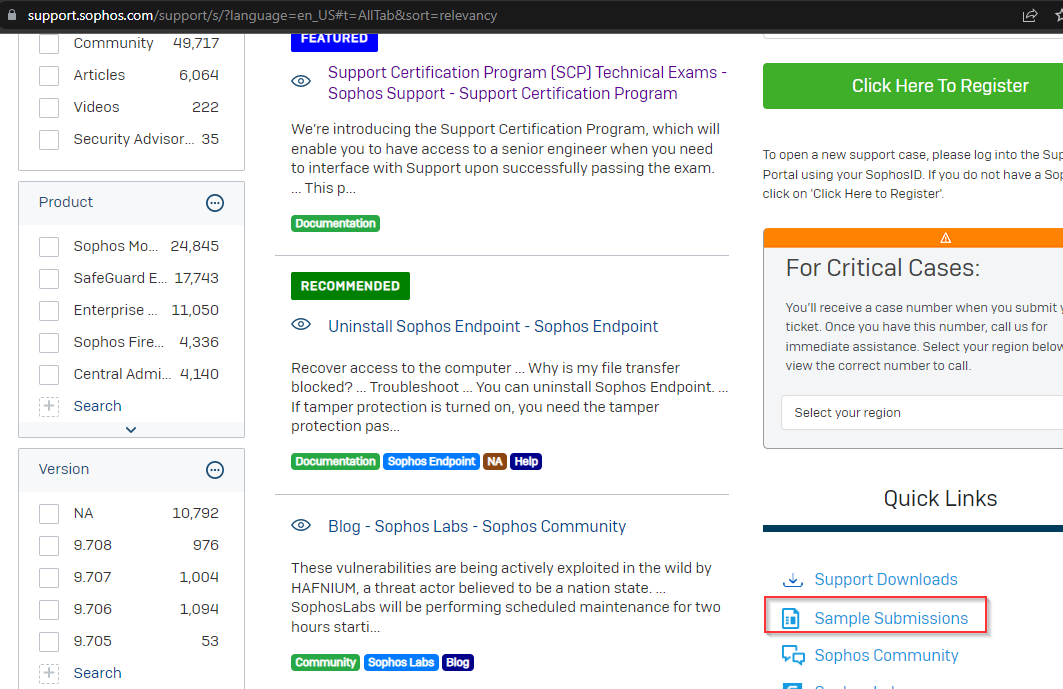The image size is (1063, 689).
Task: Click the Version facet header
Action: [132, 470]
